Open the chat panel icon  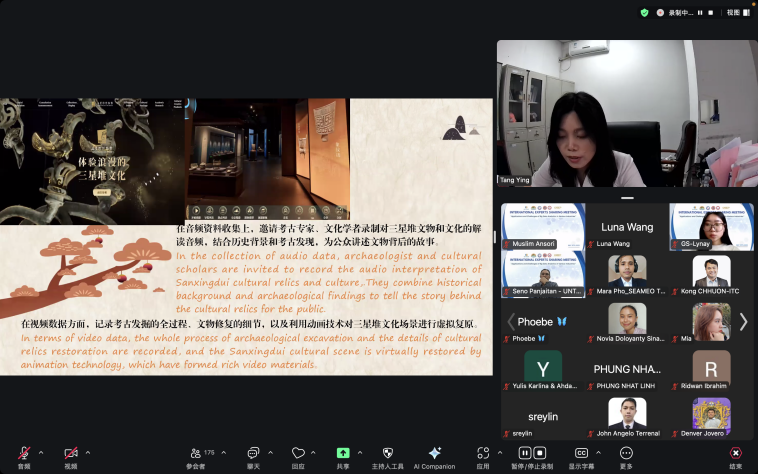(253, 453)
